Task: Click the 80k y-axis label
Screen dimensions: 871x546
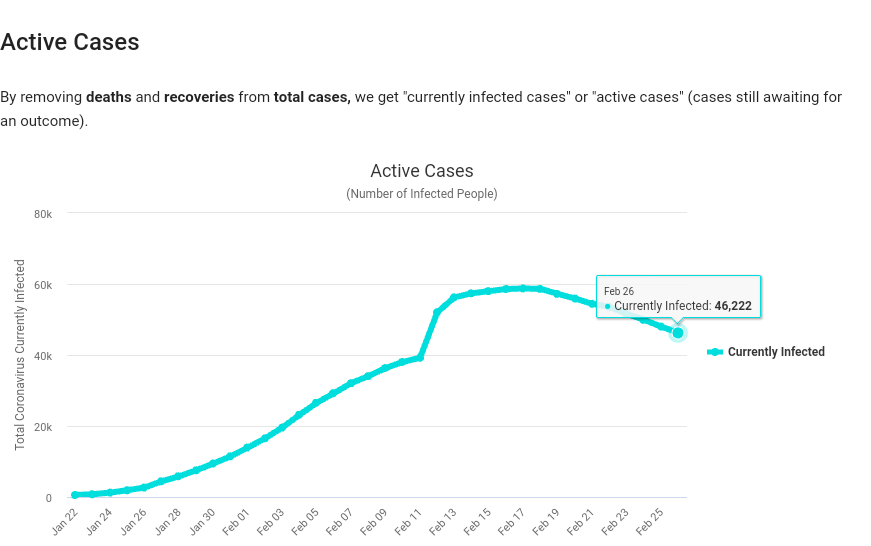Action: [43, 214]
